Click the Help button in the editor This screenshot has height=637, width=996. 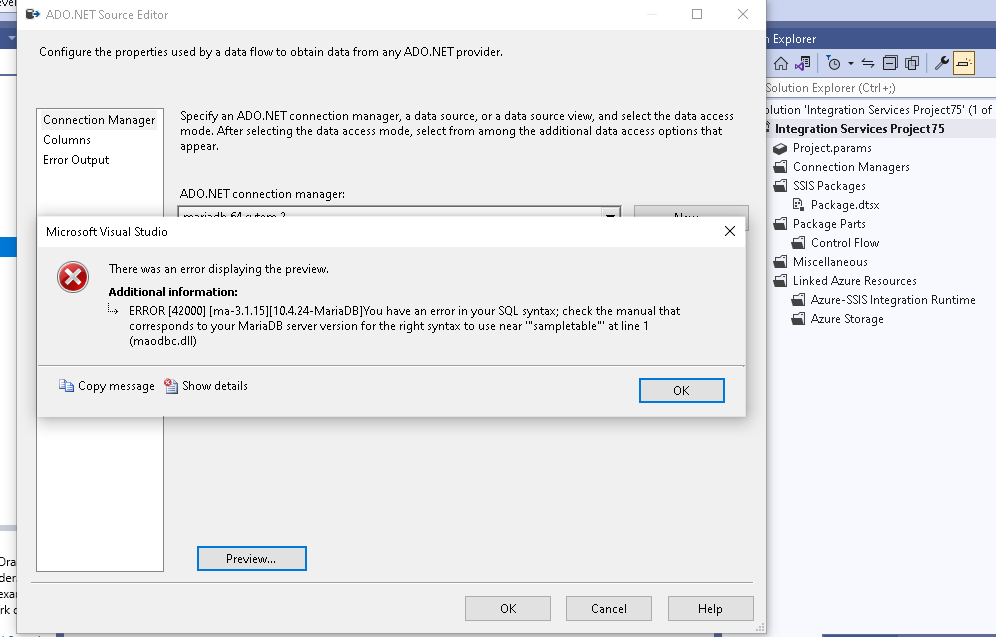pos(710,608)
